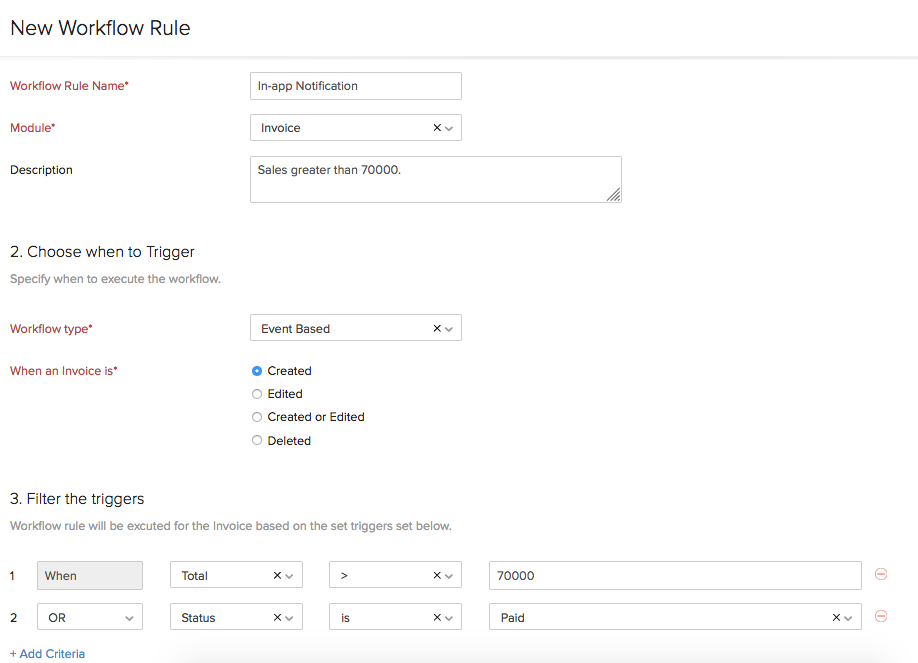Viewport: 918px width, 663px height.
Task: Expand the Workflow type dropdown
Action: (450, 328)
